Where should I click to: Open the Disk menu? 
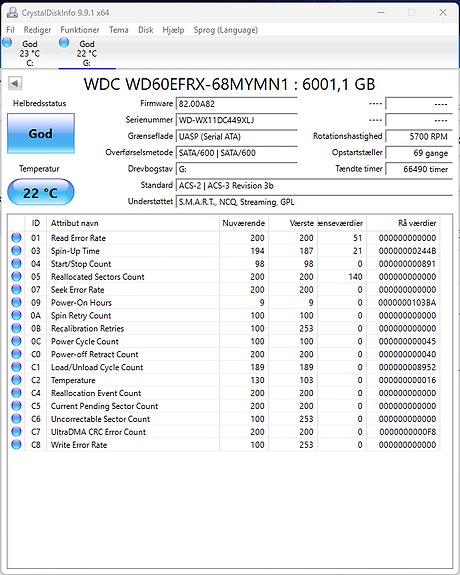pyautogui.click(x=145, y=30)
